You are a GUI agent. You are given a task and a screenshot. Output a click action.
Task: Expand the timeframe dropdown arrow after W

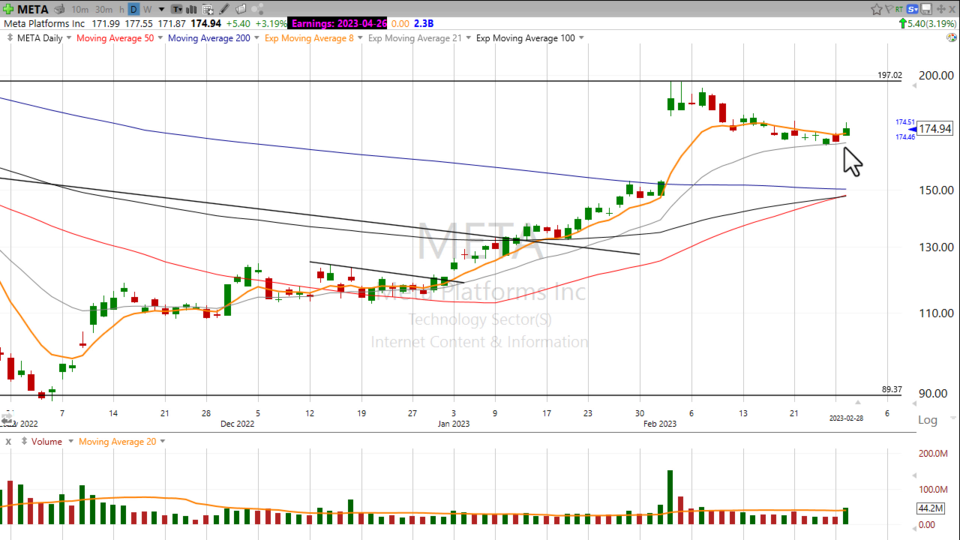tap(161, 9)
